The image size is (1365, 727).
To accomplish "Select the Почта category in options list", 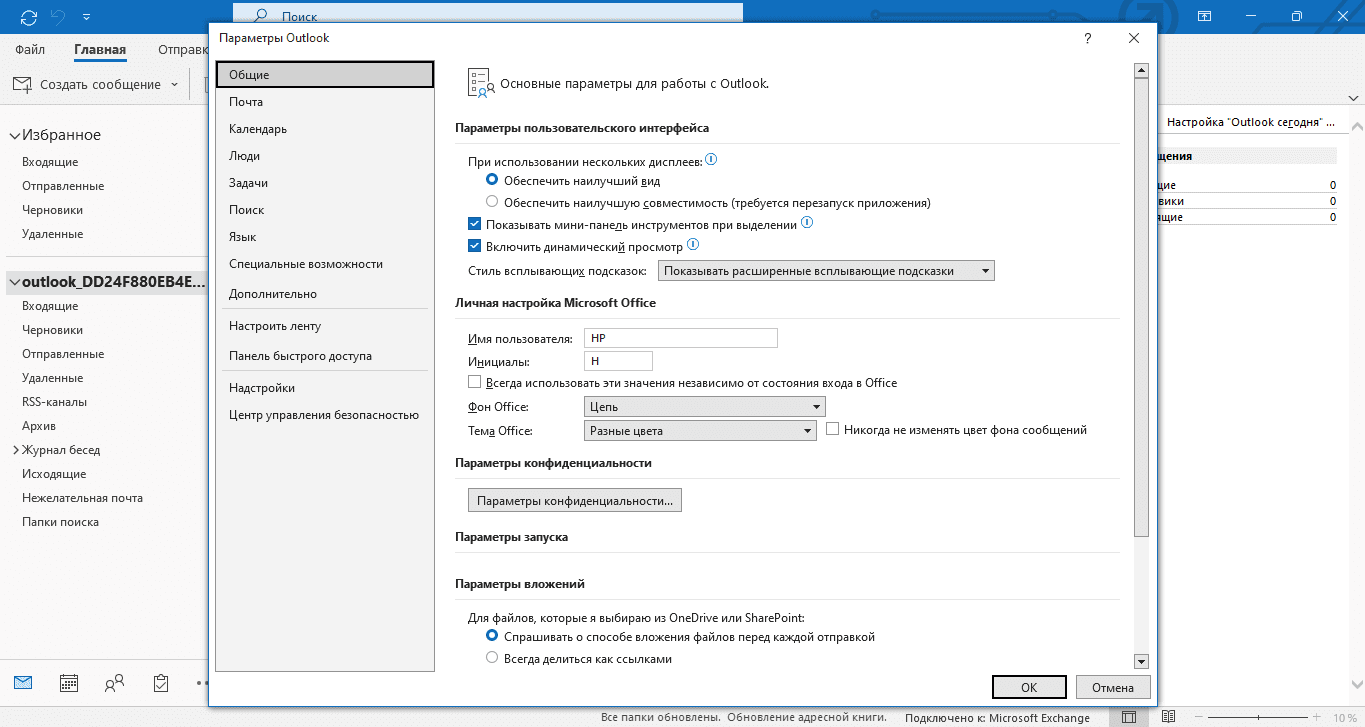I will click(246, 102).
